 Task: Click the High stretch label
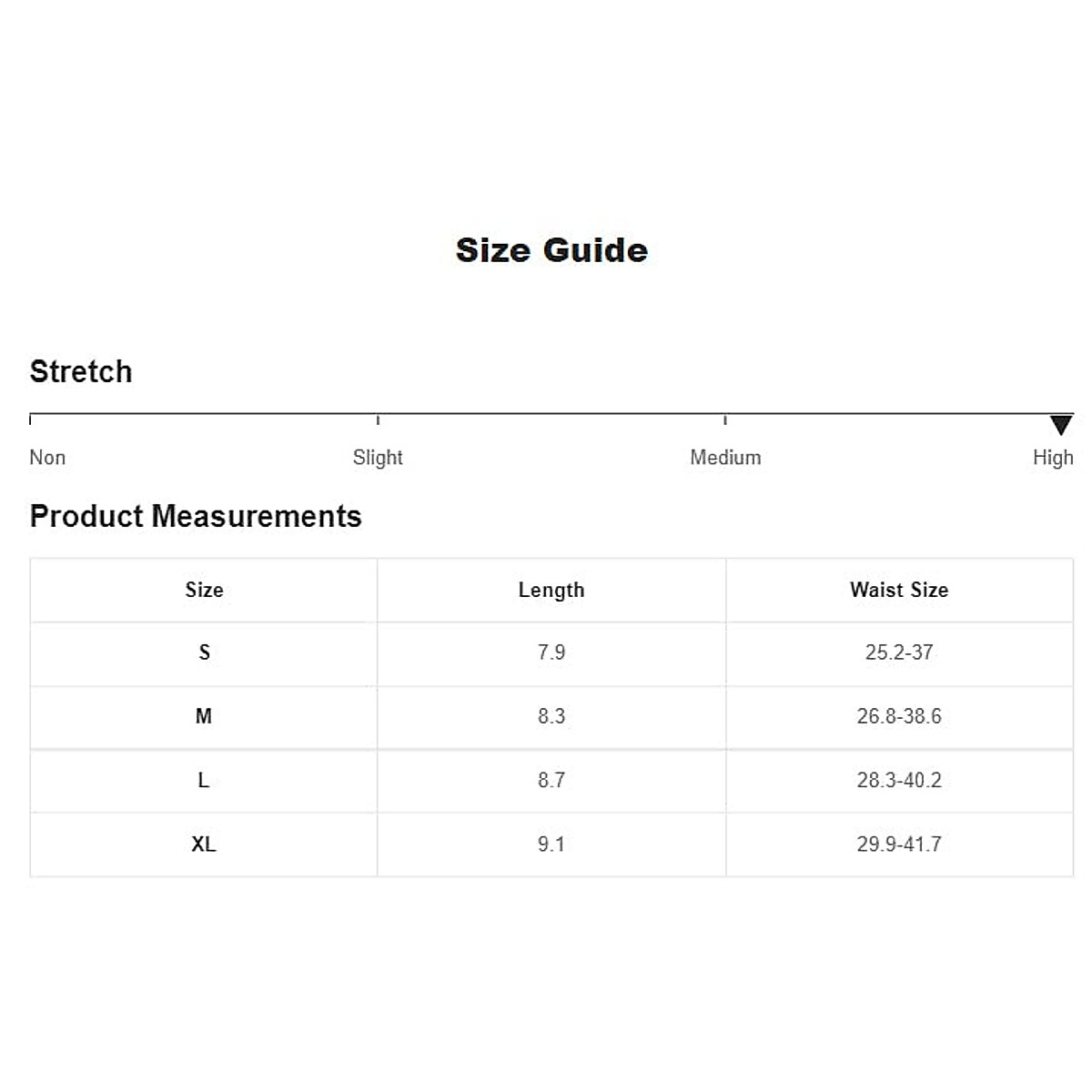click(x=1053, y=458)
